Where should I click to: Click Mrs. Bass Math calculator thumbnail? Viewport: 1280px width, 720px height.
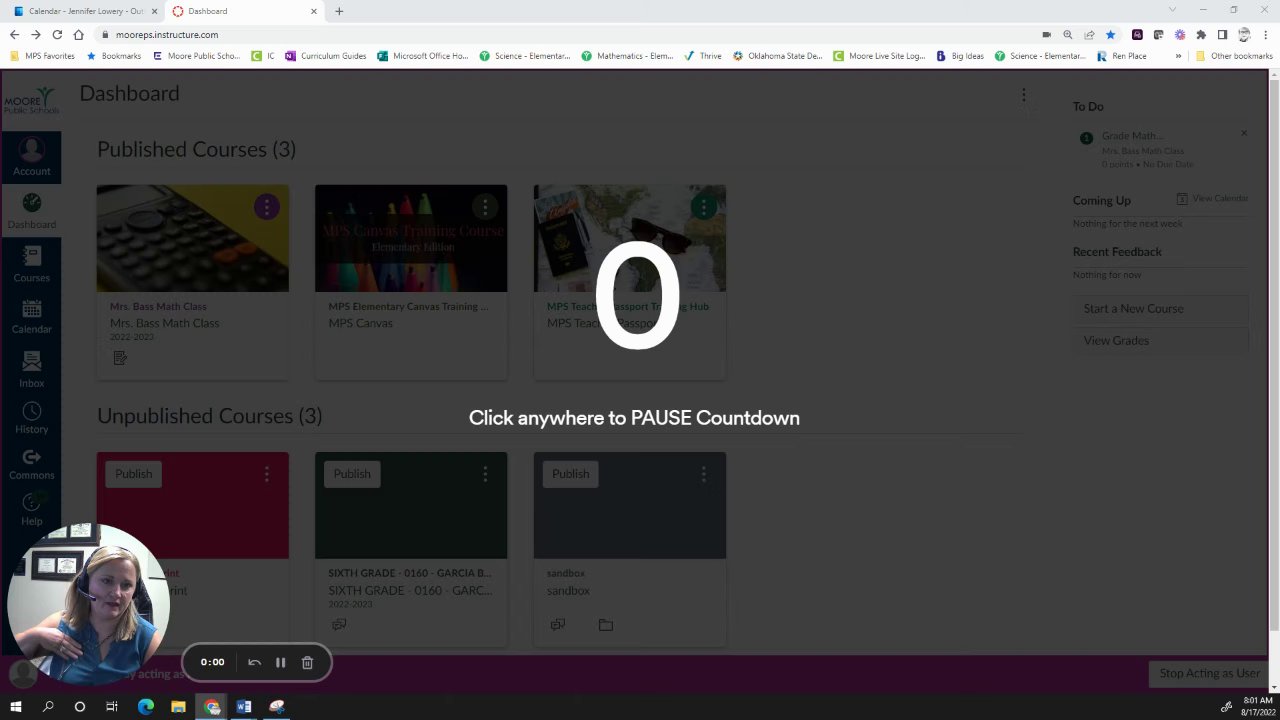tap(193, 238)
